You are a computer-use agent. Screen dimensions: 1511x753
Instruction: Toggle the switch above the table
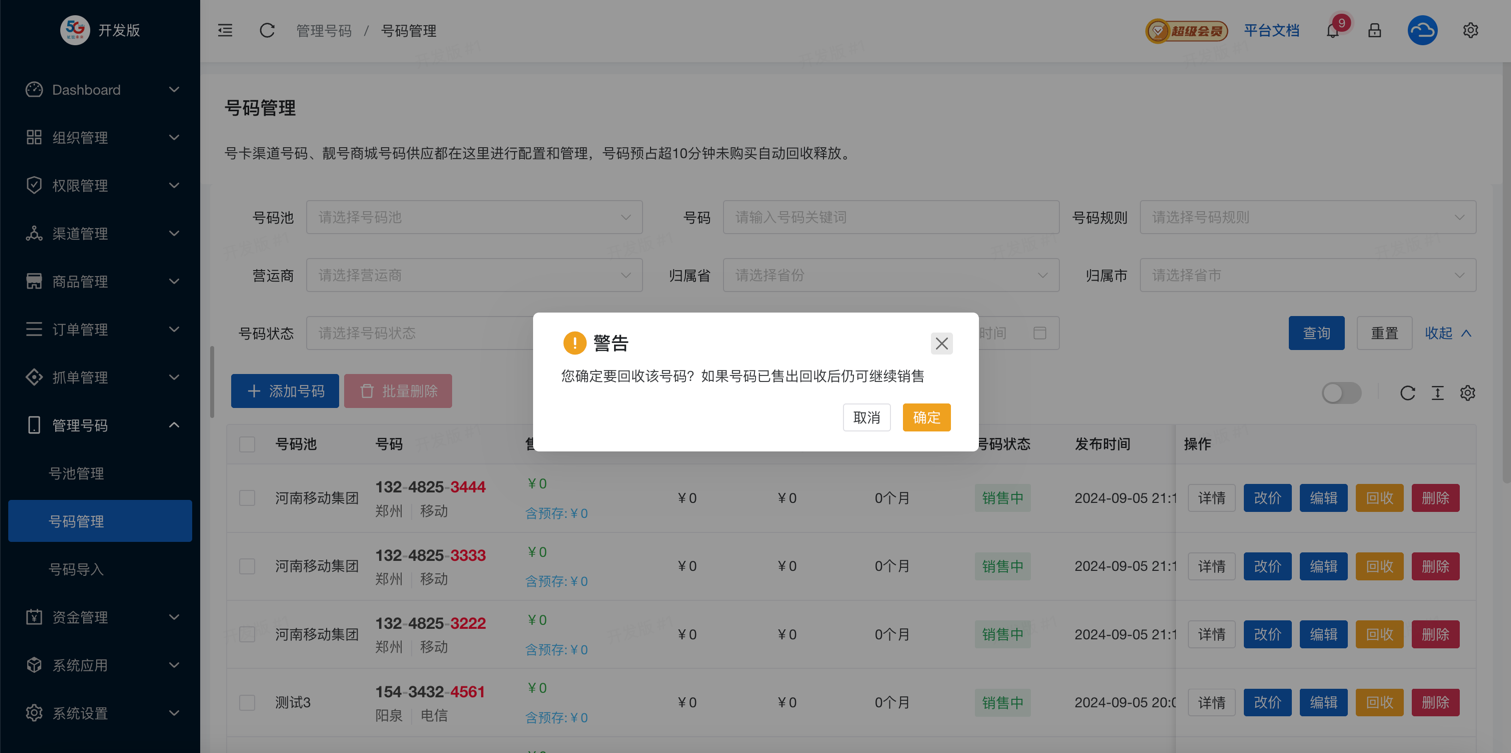[x=1341, y=393]
